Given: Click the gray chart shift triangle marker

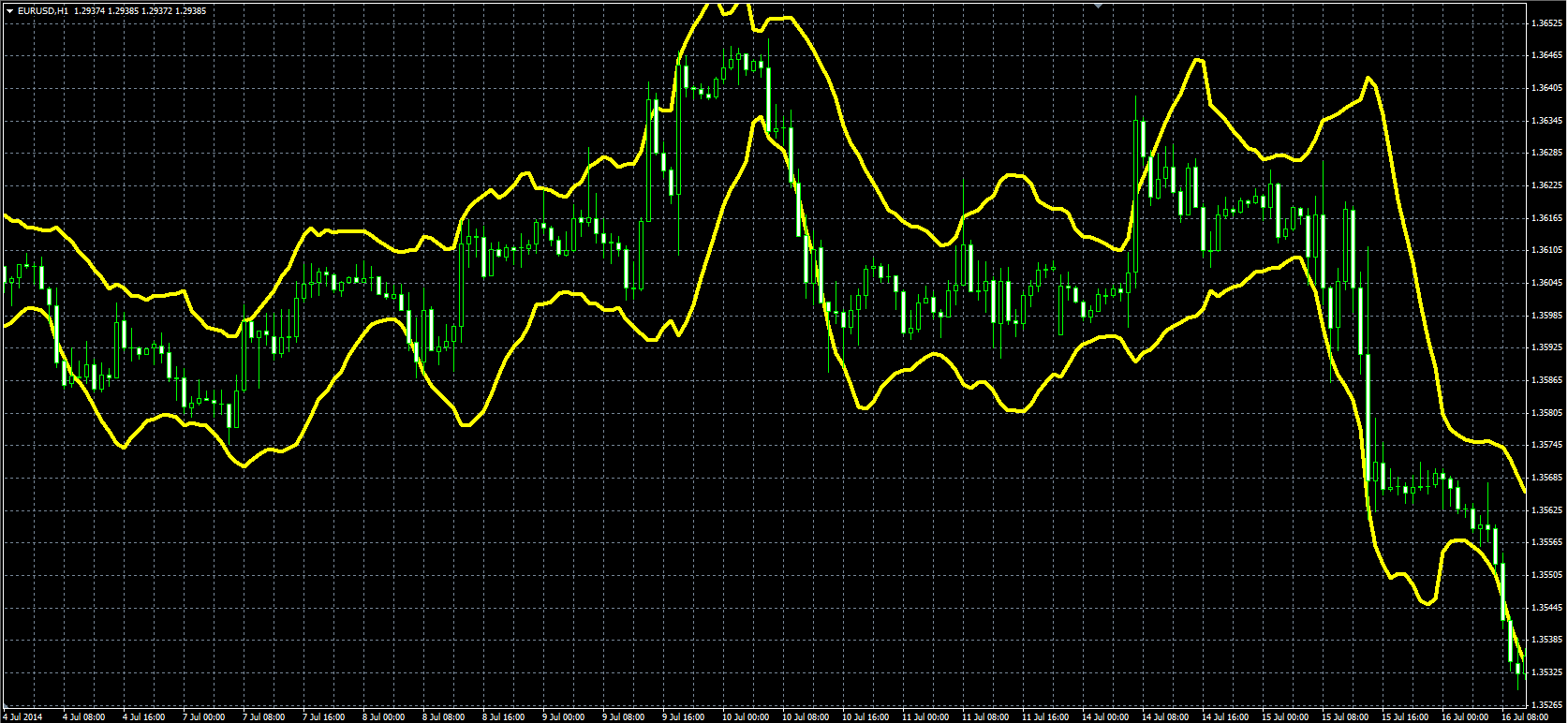Looking at the screenshot, I should pos(1098,5).
